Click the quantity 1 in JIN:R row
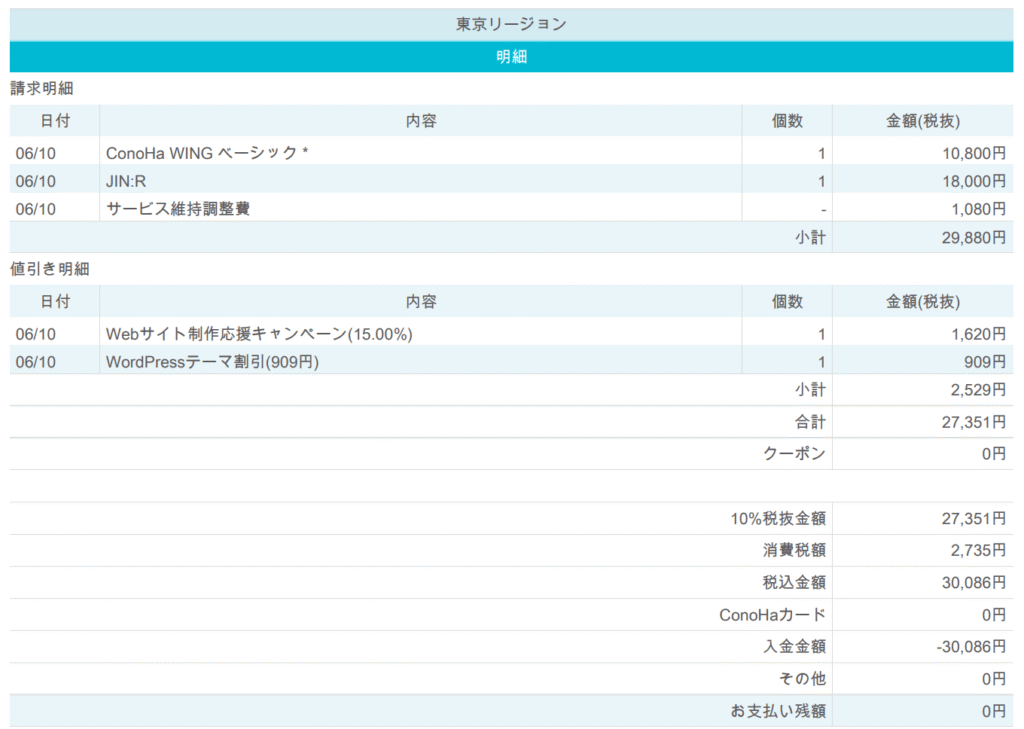Image resolution: width=1024 pixels, height=729 pixels. pos(822,182)
